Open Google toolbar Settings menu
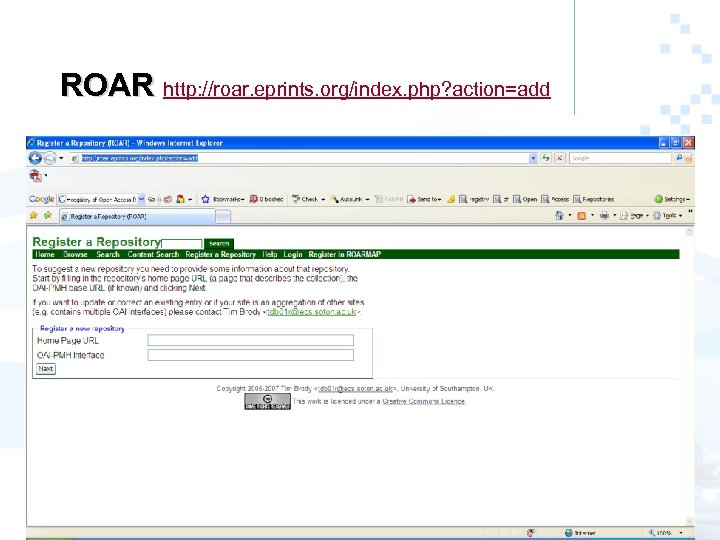 pos(672,199)
